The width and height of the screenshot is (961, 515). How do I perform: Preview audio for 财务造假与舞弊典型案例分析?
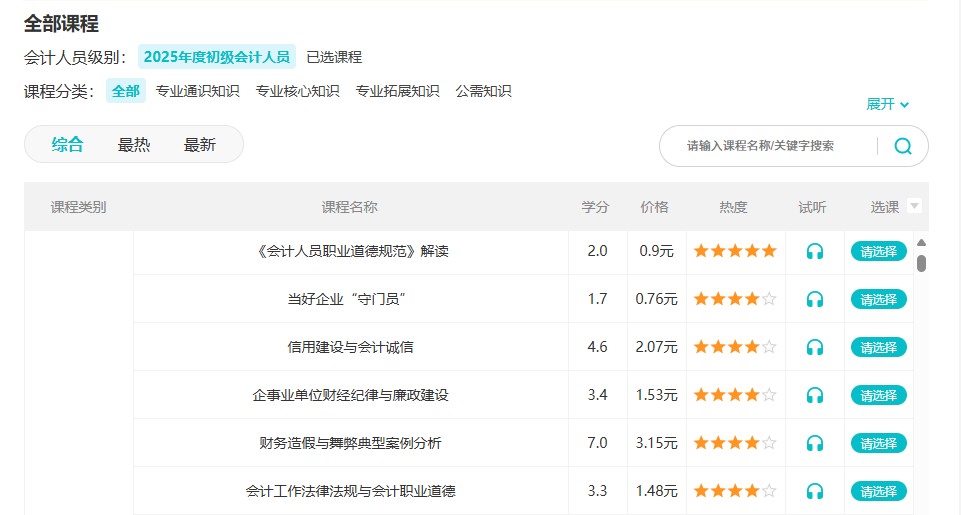click(x=814, y=443)
